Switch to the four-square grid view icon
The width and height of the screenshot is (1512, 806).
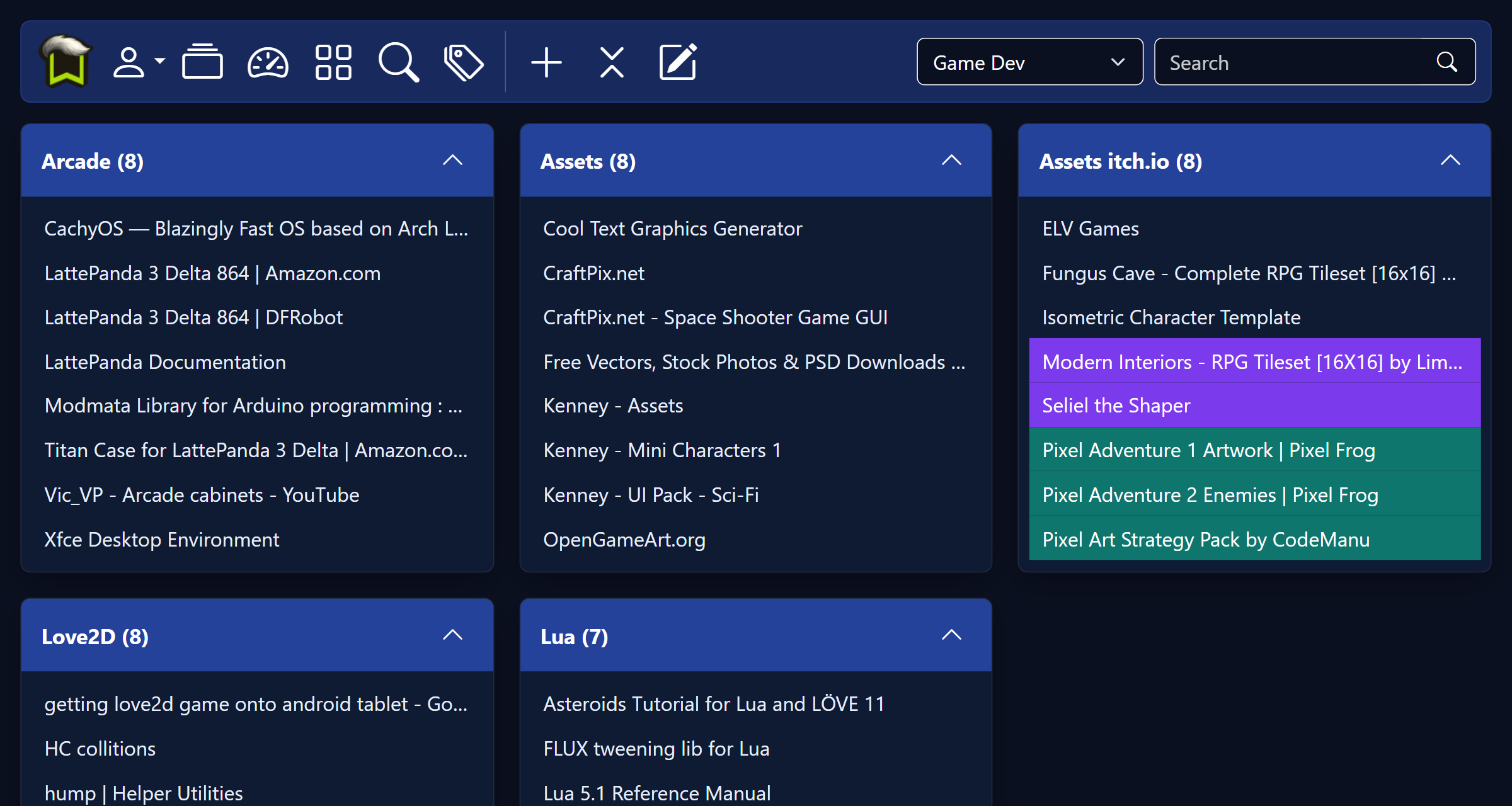click(333, 62)
